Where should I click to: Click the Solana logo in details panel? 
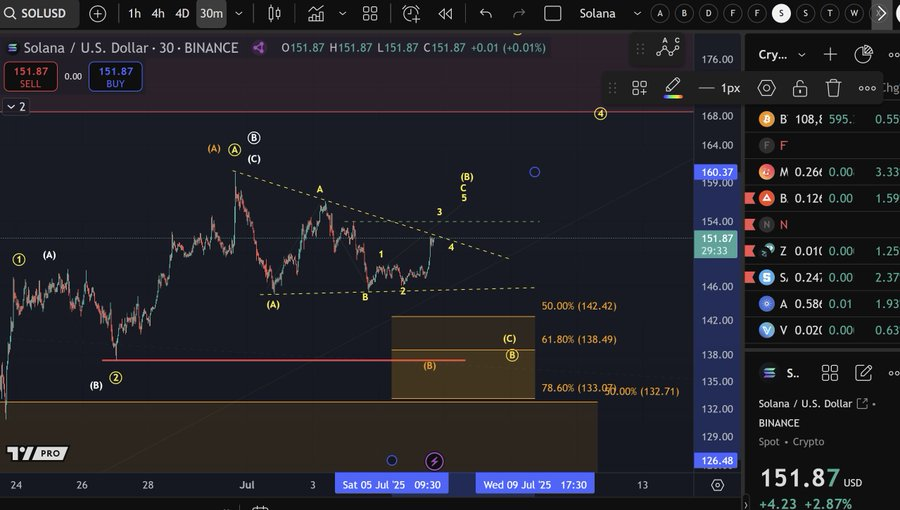tap(769, 373)
